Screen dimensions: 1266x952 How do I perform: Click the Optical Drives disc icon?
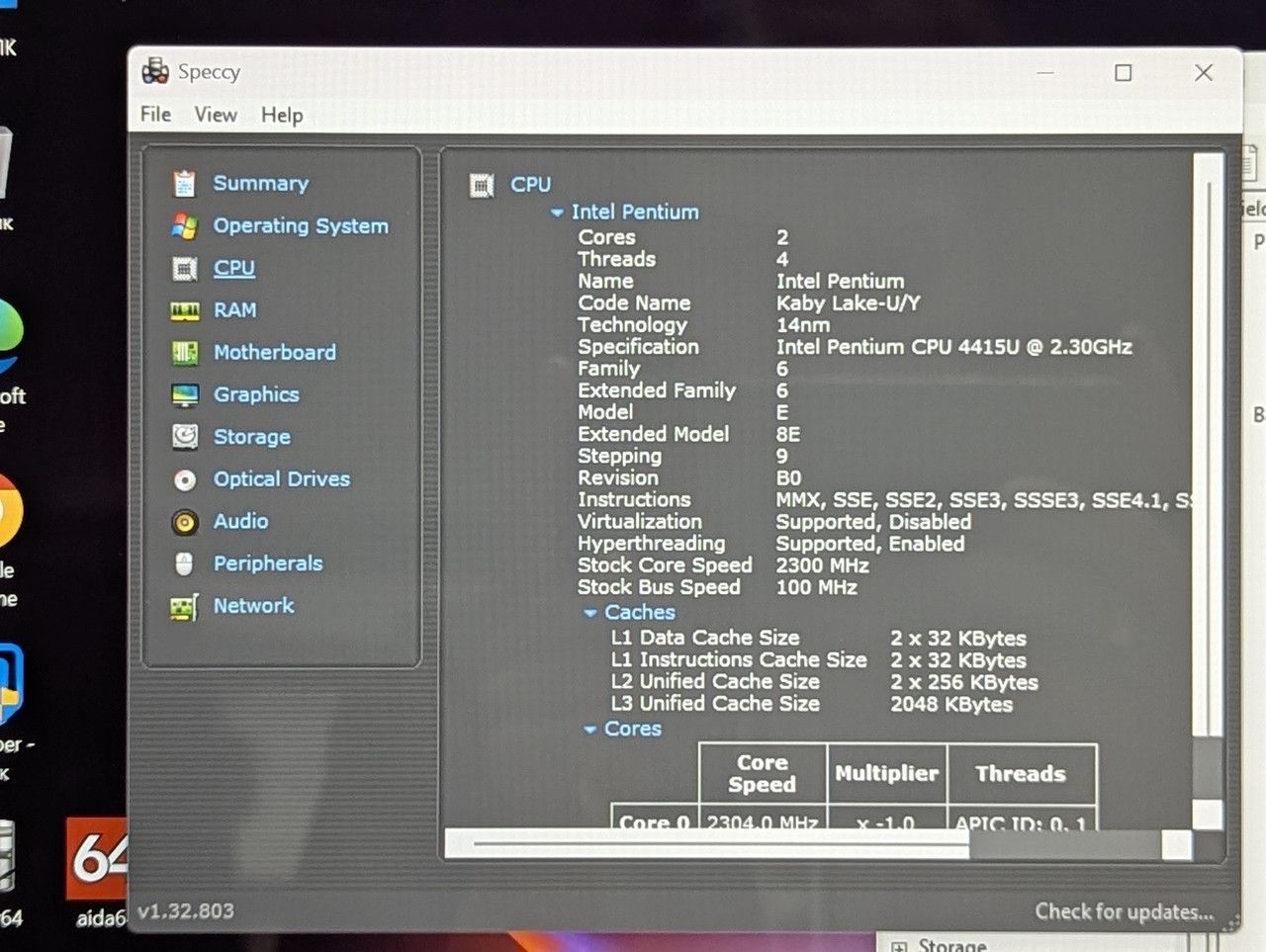[185, 480]
